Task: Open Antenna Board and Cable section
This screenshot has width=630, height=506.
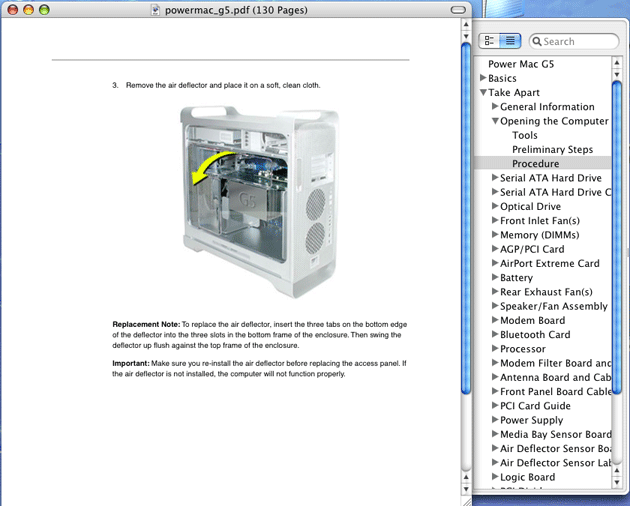Action: tap(555, 377)
